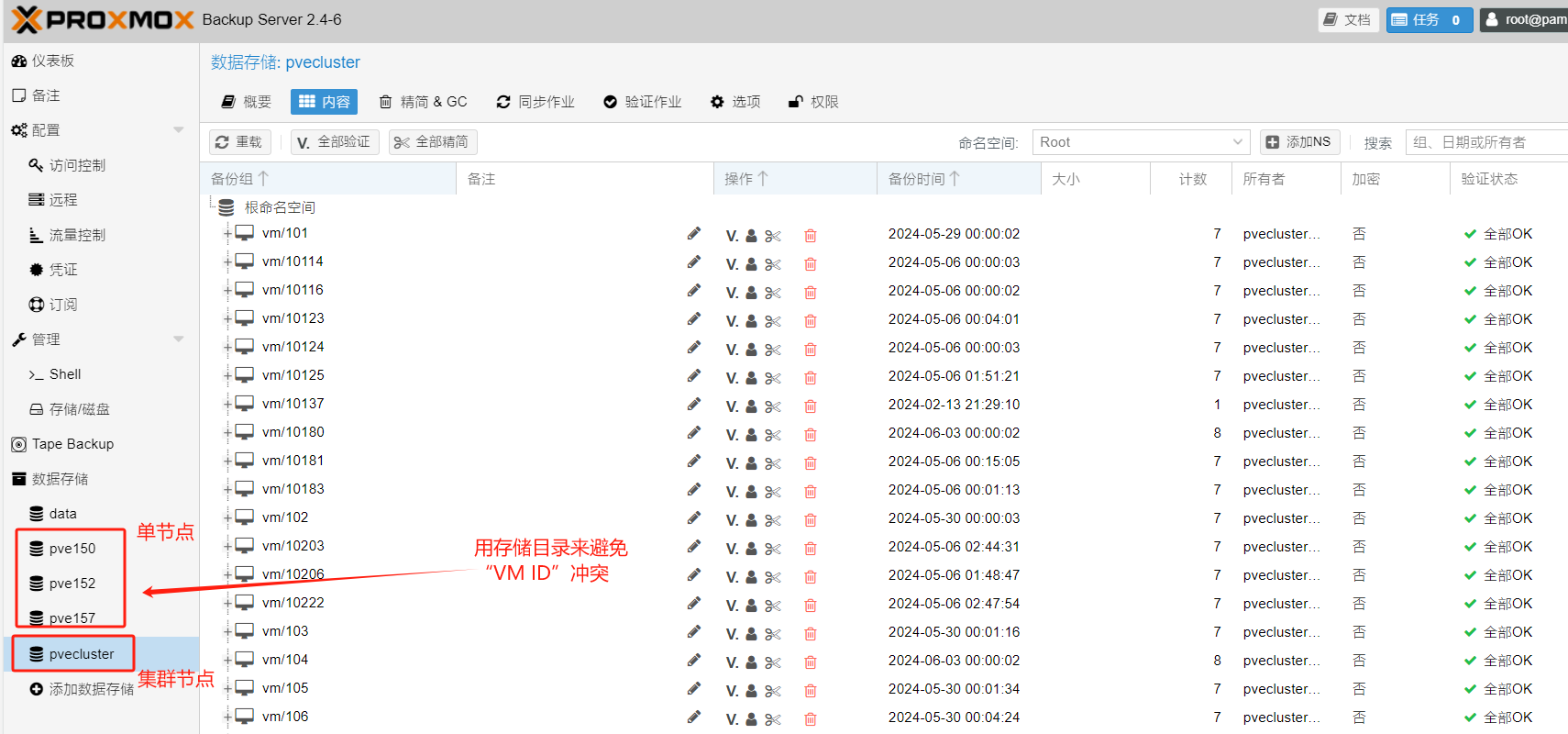Viewport: 1568px width, 734px height.
Task: Click the 全部验证 button
Action: pos(335,142)
